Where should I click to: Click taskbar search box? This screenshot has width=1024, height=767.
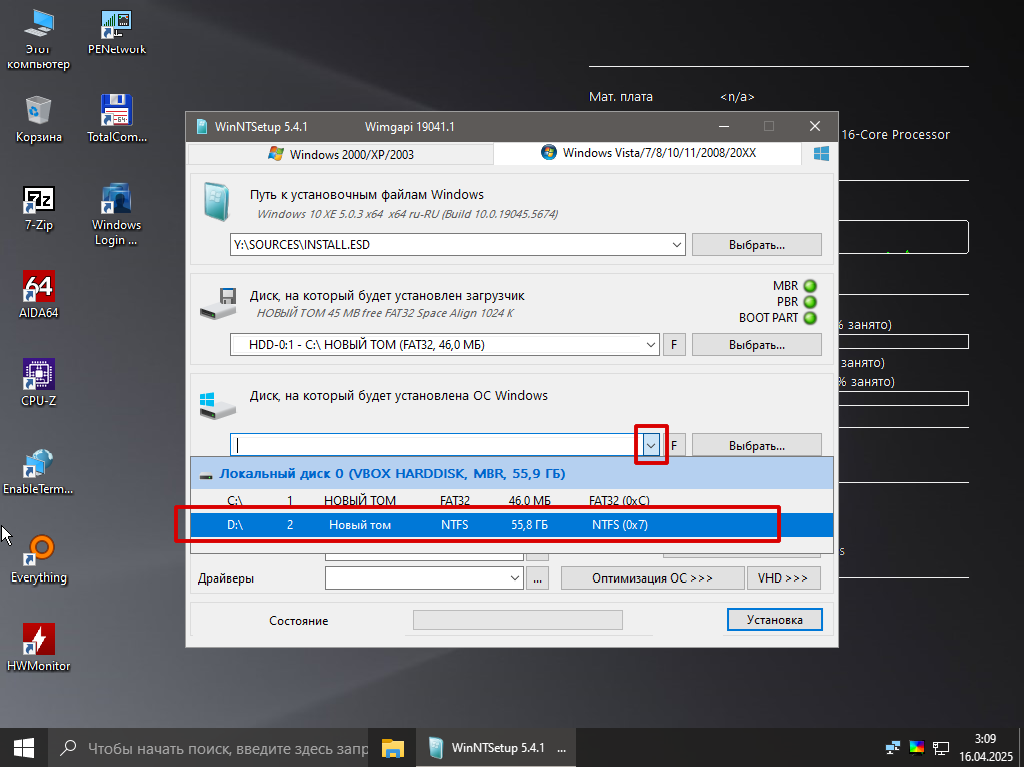[x=208, y=748]
